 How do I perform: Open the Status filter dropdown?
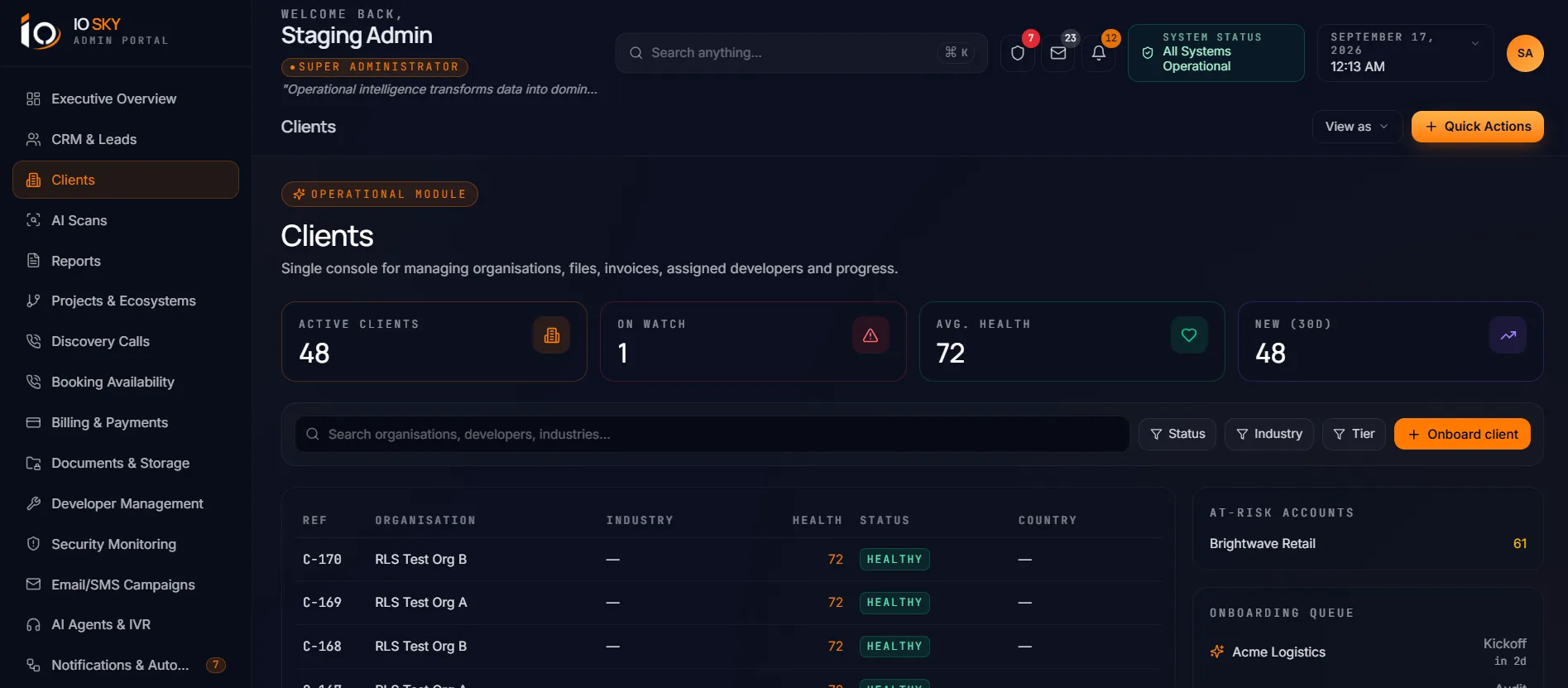(1177, 434)
